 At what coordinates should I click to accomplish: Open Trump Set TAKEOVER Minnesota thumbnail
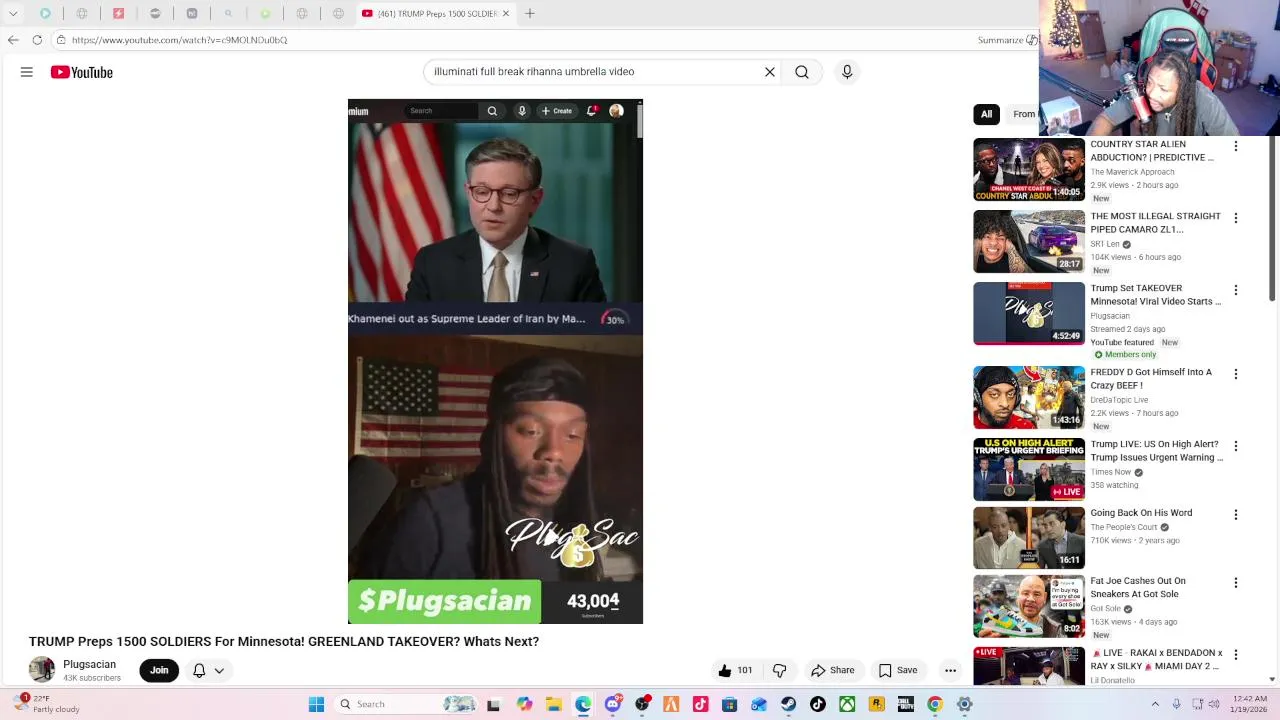tap(1029, 314)
